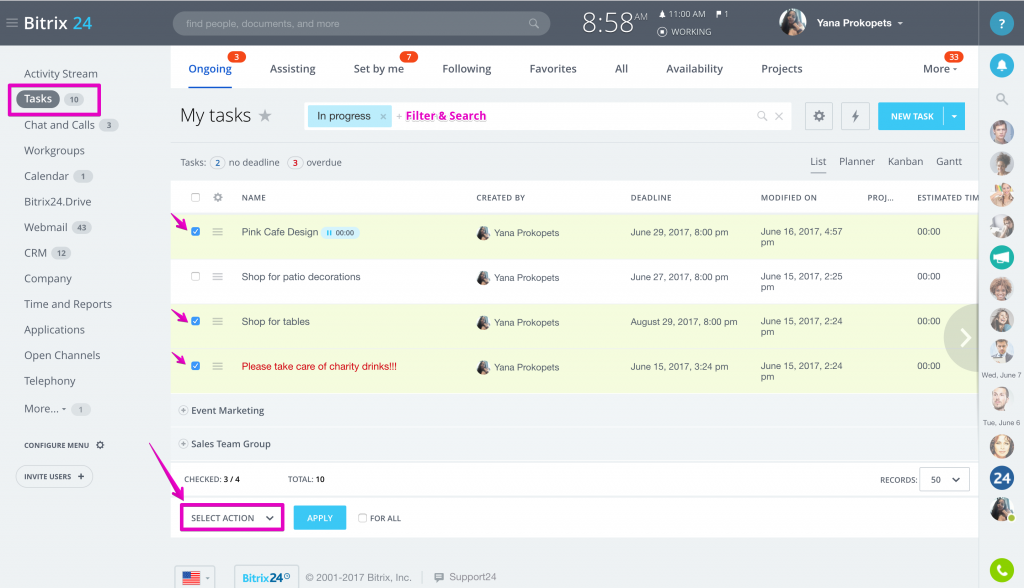Switch to the Ongoing tab
This screenshot has height=588, width=1024.
(x=210, y=69)
